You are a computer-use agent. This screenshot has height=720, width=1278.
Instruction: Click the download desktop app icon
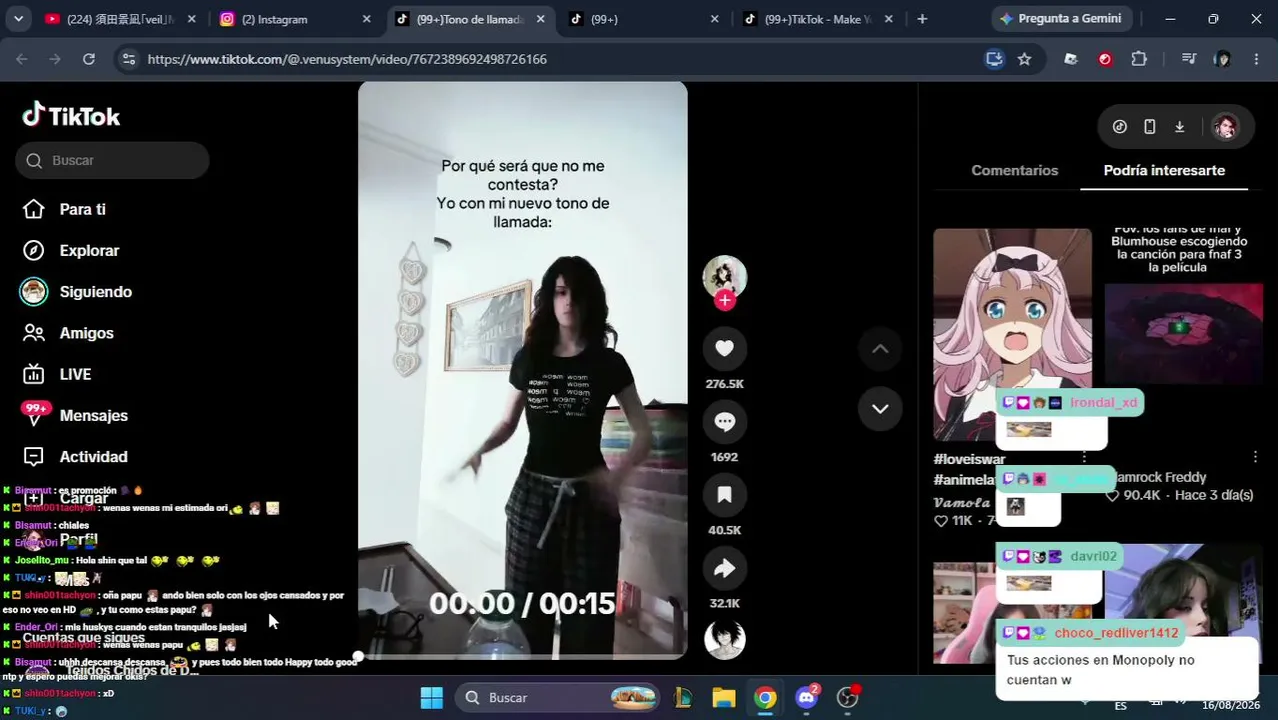[x=1180, y=127]
